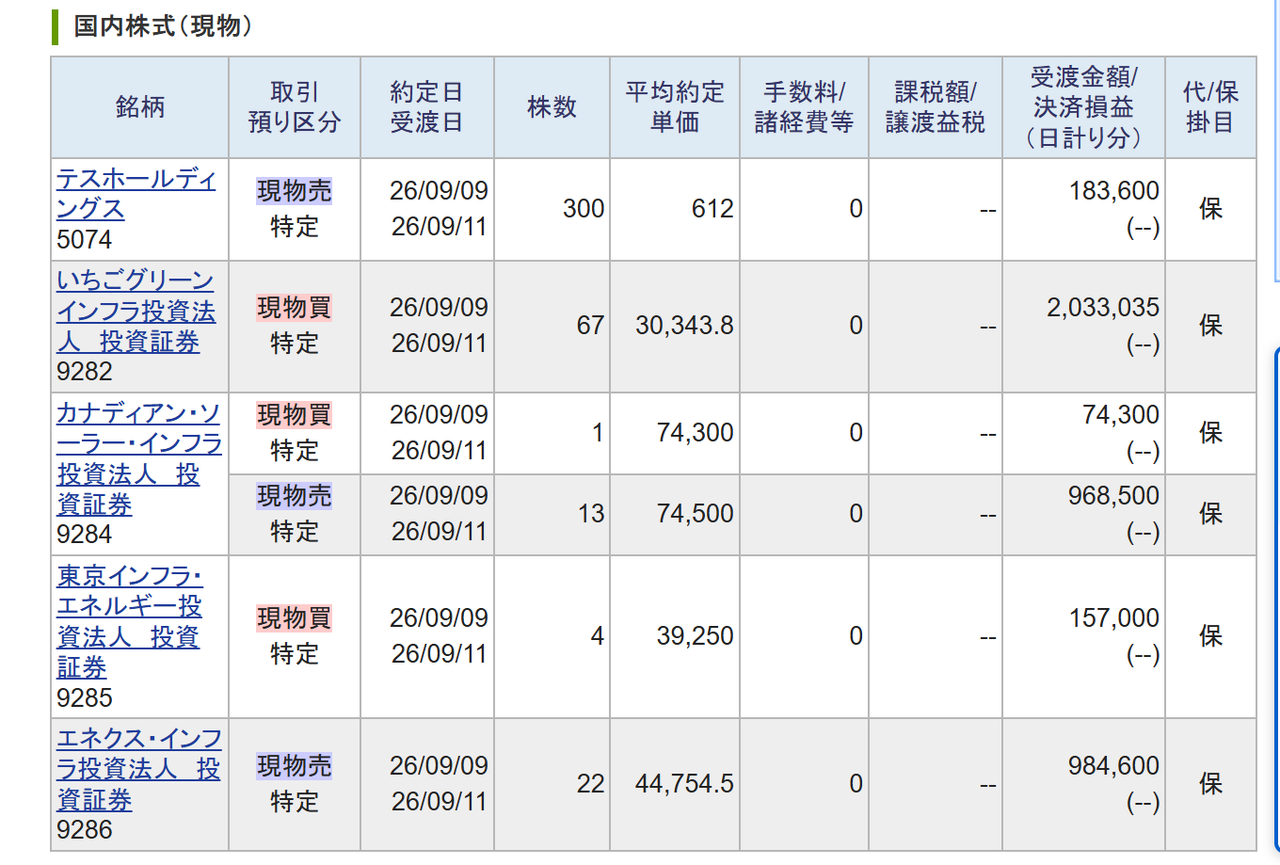Image resolution: width=1280 pixels, height=865 pixels.
Task: Click the 受渡金額/決済損益 column header
Action: pyautogui.click(x=1084, y=107)
